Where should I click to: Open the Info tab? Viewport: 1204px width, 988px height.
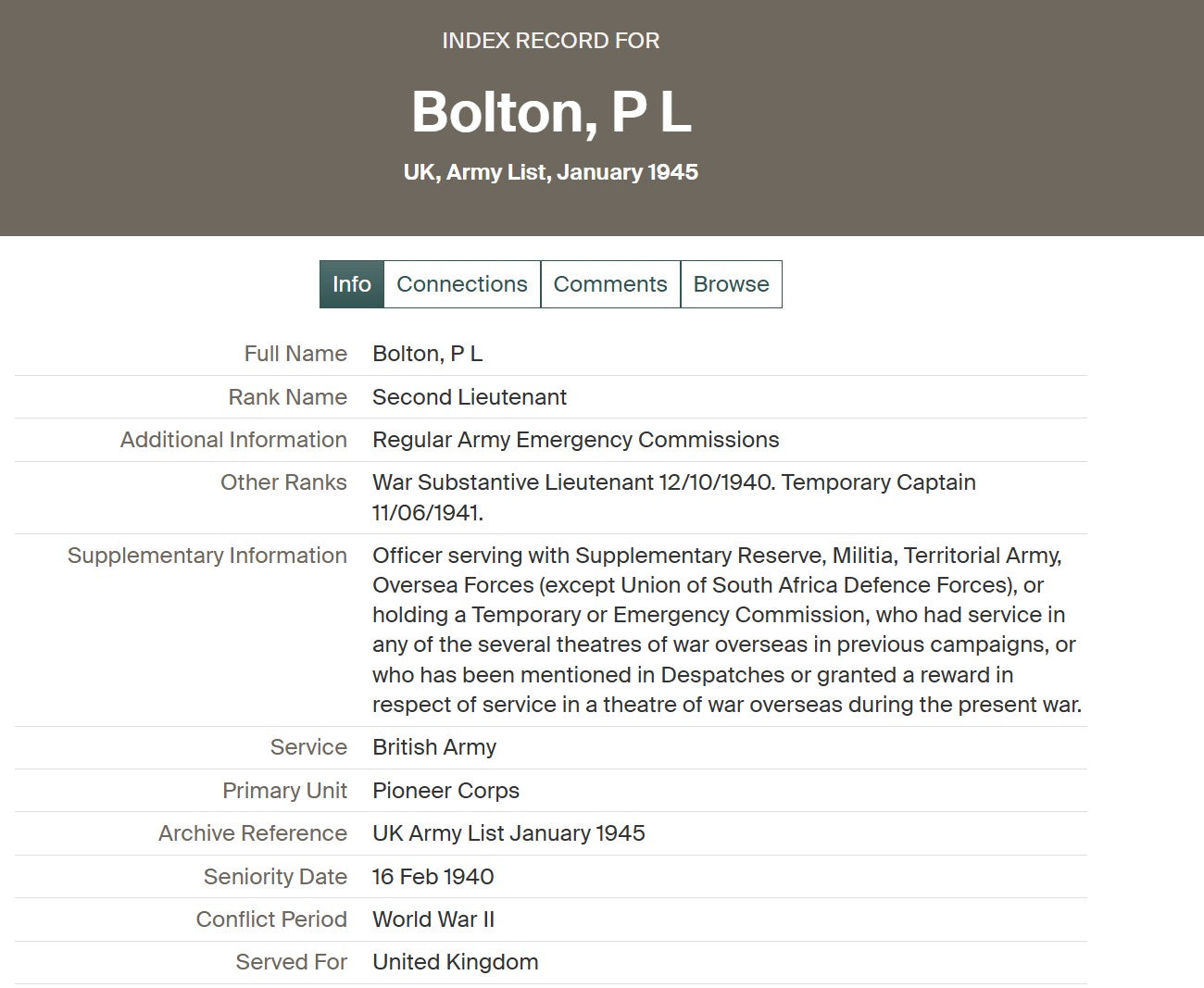(x=352, y=284)
